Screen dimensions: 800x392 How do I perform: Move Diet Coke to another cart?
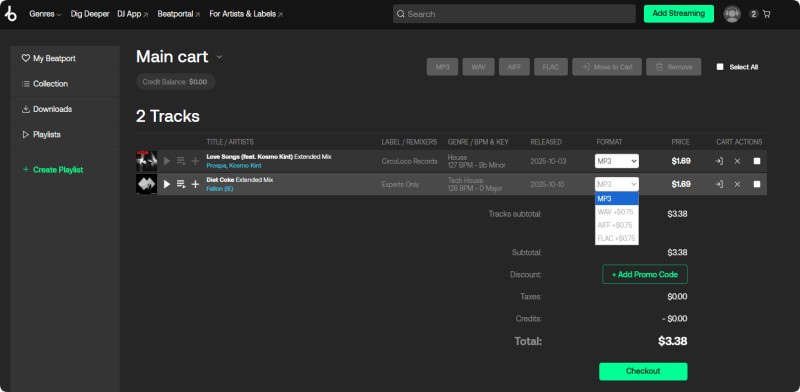(719, 184)
